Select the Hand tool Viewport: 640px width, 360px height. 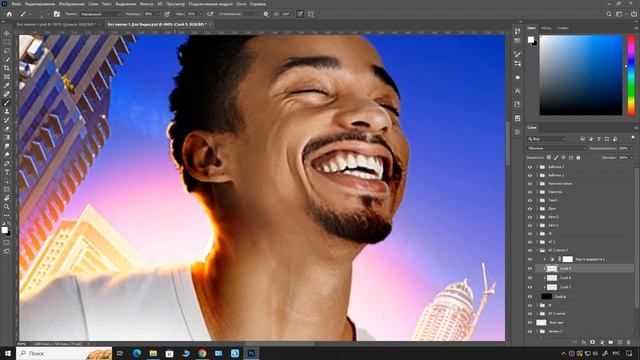(x=7, y=198)
